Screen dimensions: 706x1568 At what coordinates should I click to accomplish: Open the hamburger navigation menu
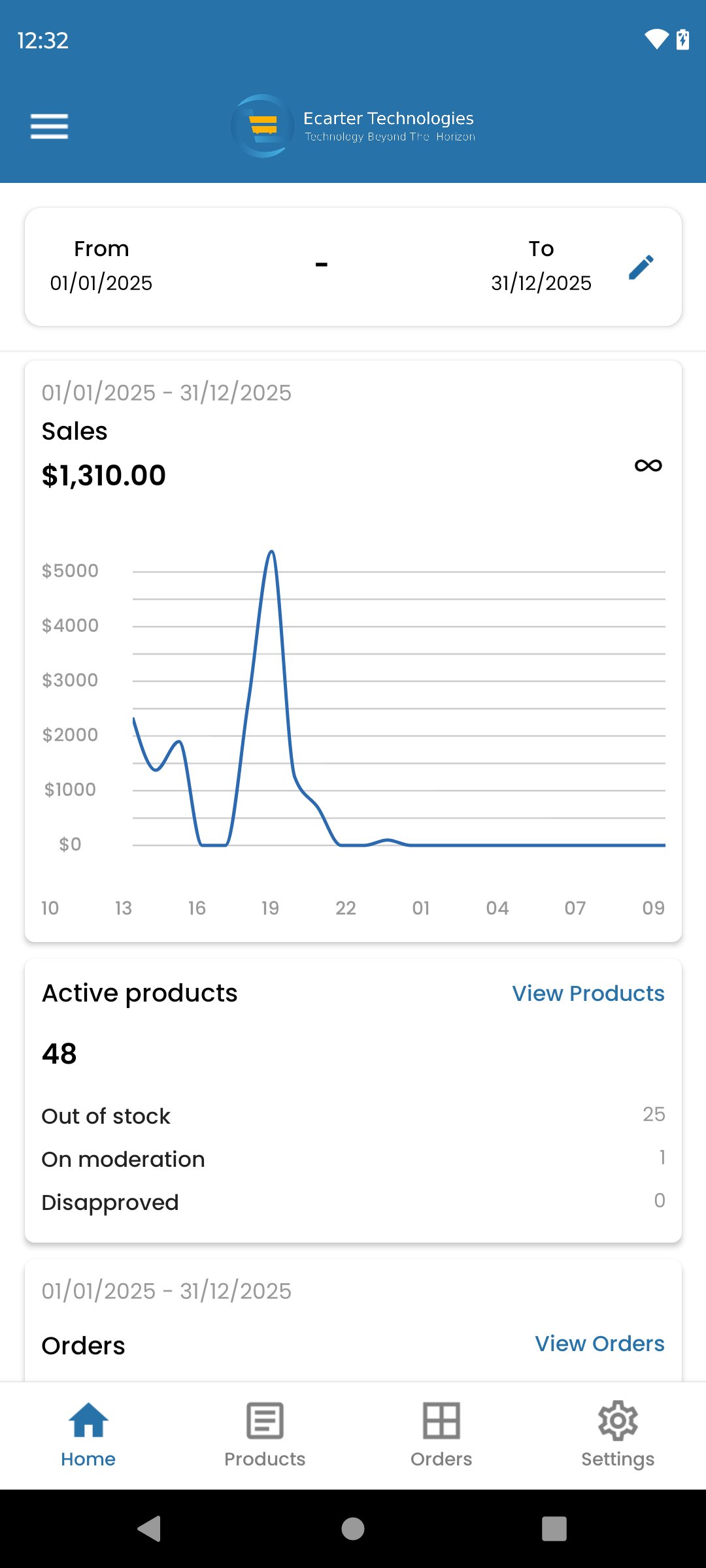pos(49,126)
